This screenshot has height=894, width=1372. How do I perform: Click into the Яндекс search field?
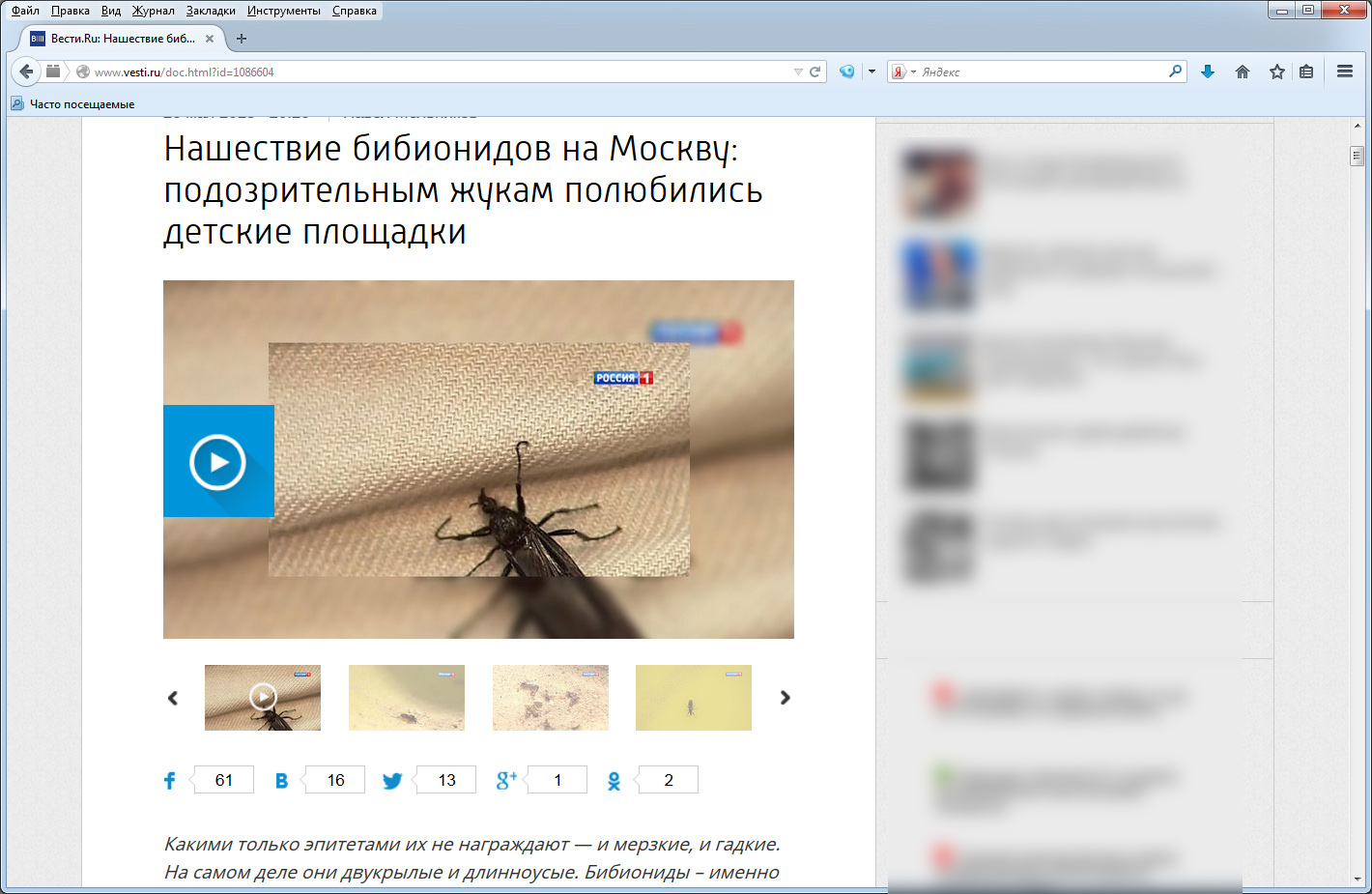tap(1039, 72)
